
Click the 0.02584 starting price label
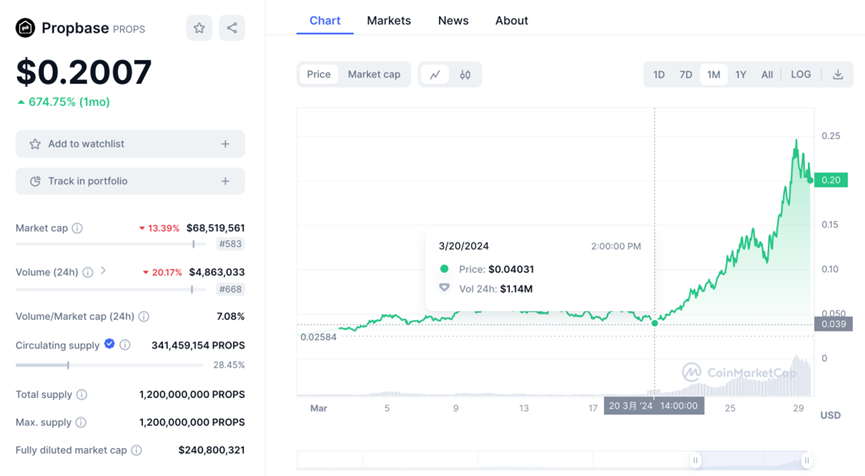tap(318, 336)
